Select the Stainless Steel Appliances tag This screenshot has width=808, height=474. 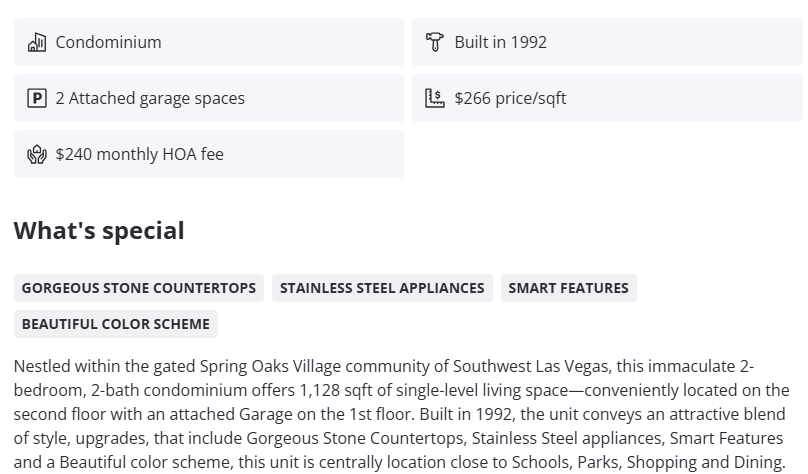pyautogui.click(x=382, y=288)
